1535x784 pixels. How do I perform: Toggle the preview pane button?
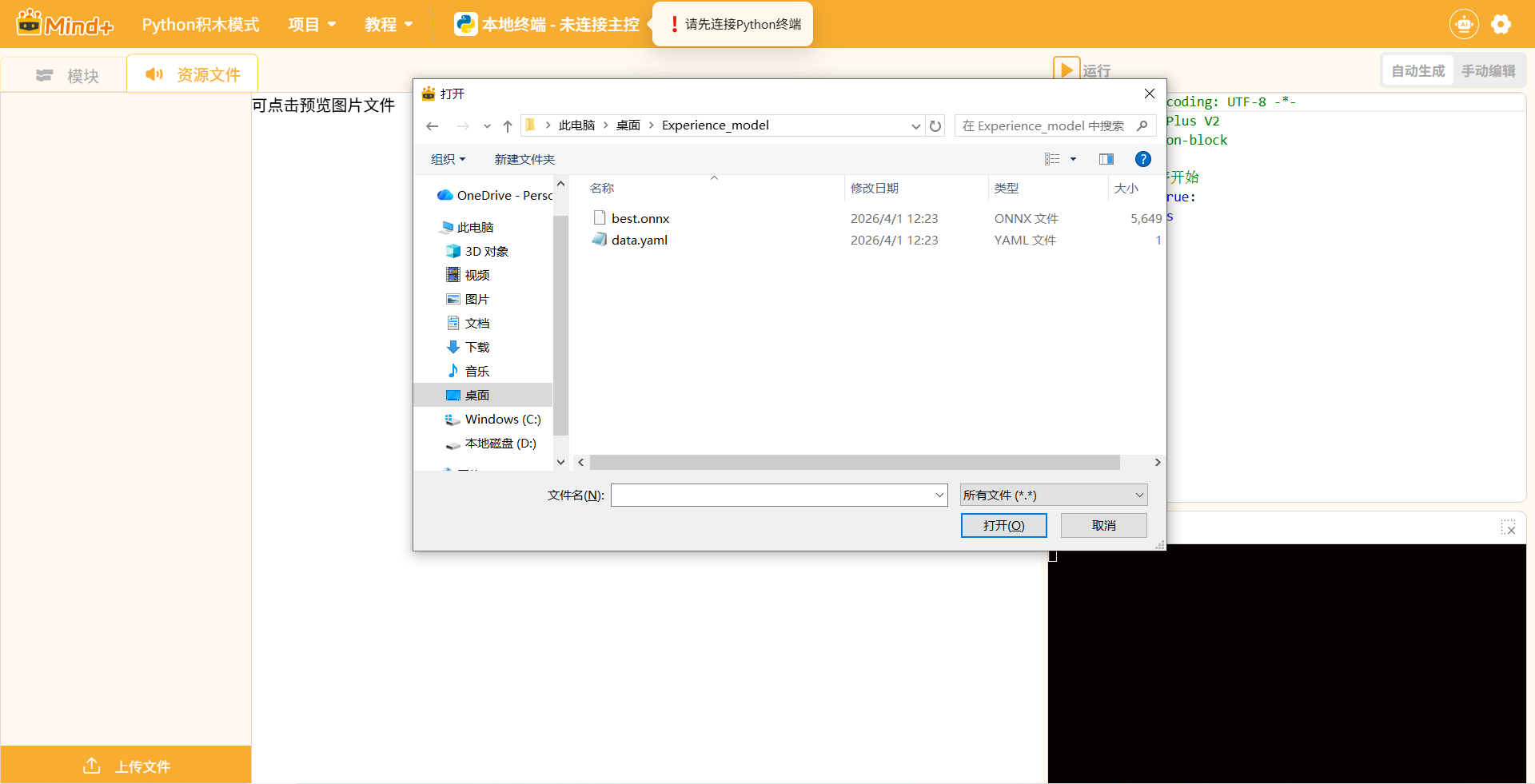tap(1106, 159)
